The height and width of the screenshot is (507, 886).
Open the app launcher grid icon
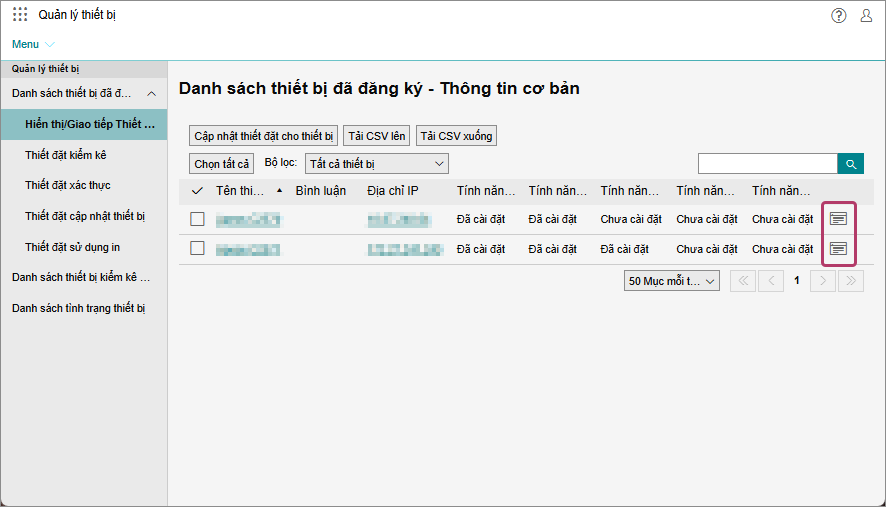click(x=20, y=15)
